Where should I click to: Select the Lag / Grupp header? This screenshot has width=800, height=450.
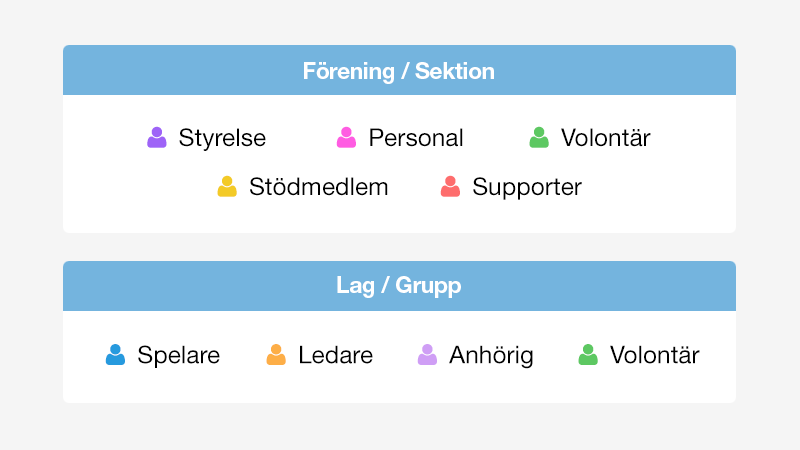[x=399, y=286]
